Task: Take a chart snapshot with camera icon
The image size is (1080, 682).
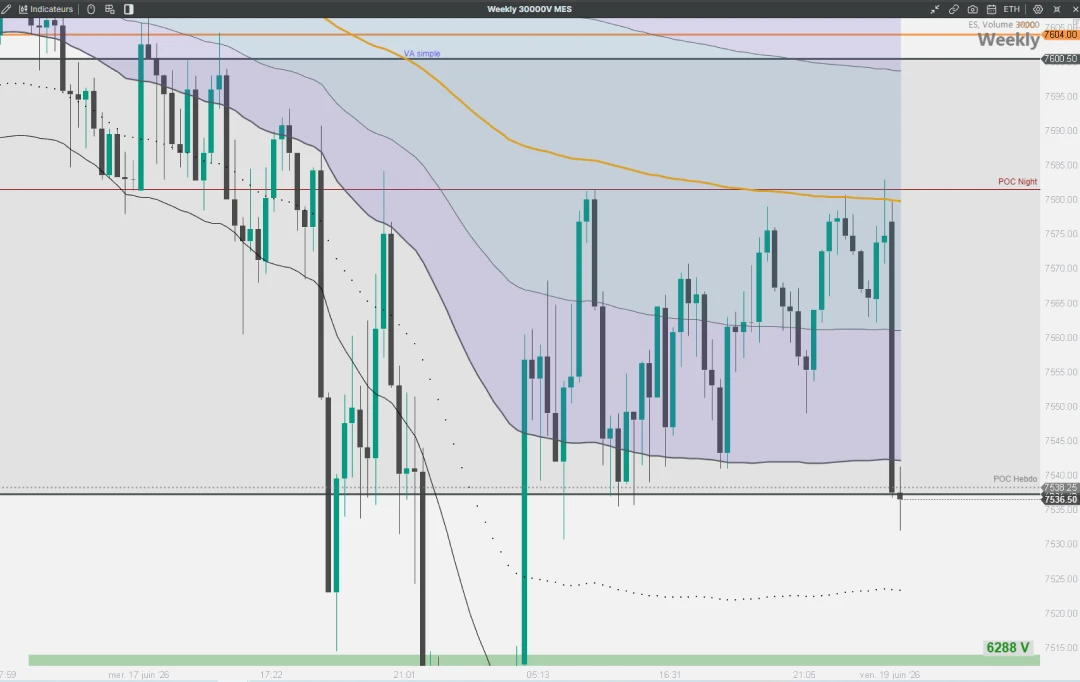Action: (x=973, y=9)
